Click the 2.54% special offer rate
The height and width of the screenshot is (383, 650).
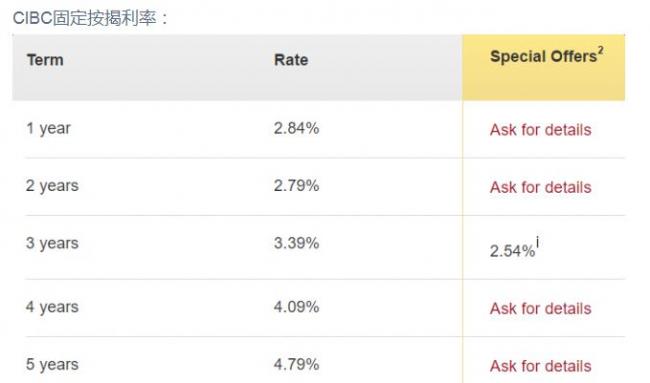(512, 251)
